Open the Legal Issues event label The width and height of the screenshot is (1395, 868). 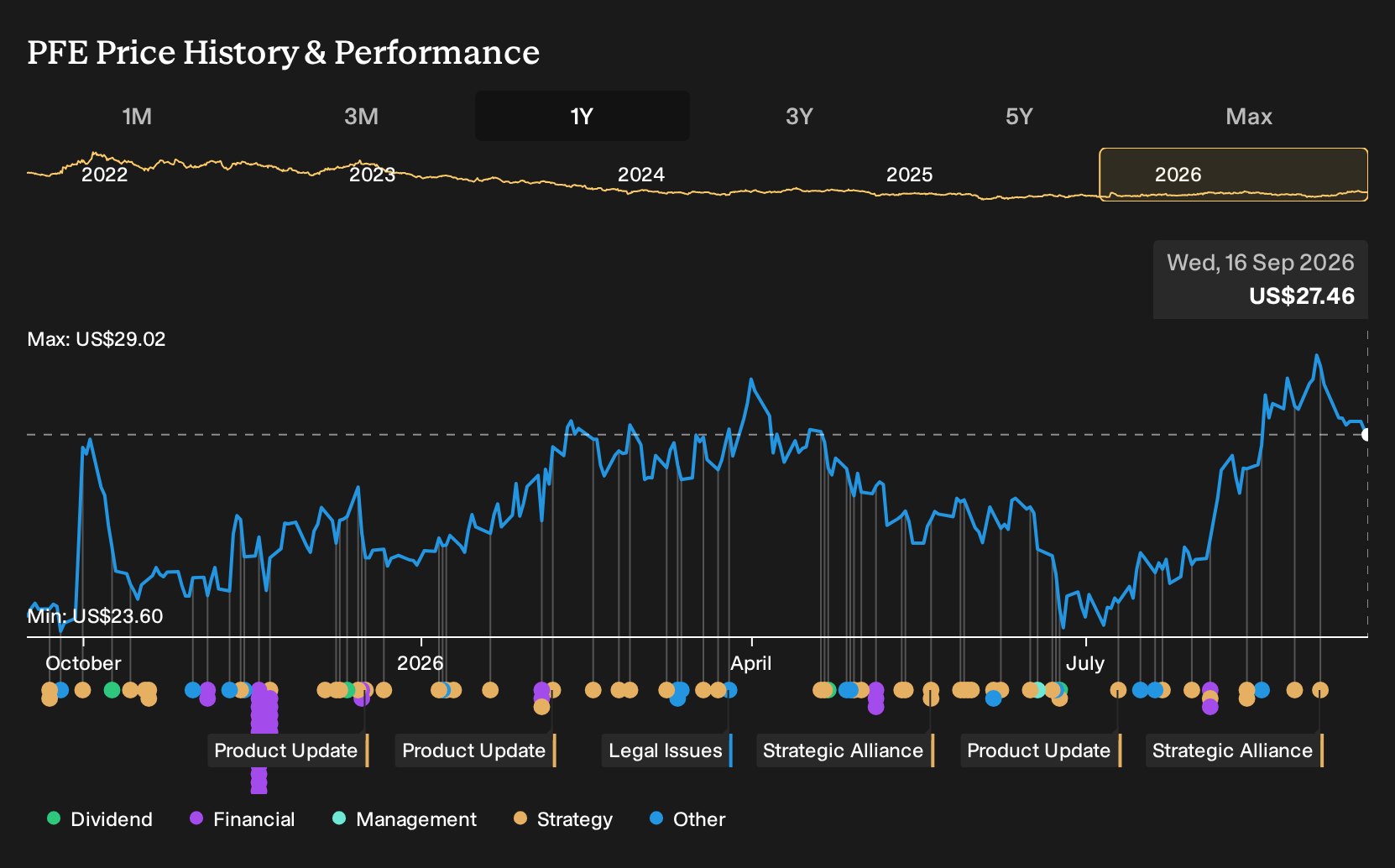point(668,750)
